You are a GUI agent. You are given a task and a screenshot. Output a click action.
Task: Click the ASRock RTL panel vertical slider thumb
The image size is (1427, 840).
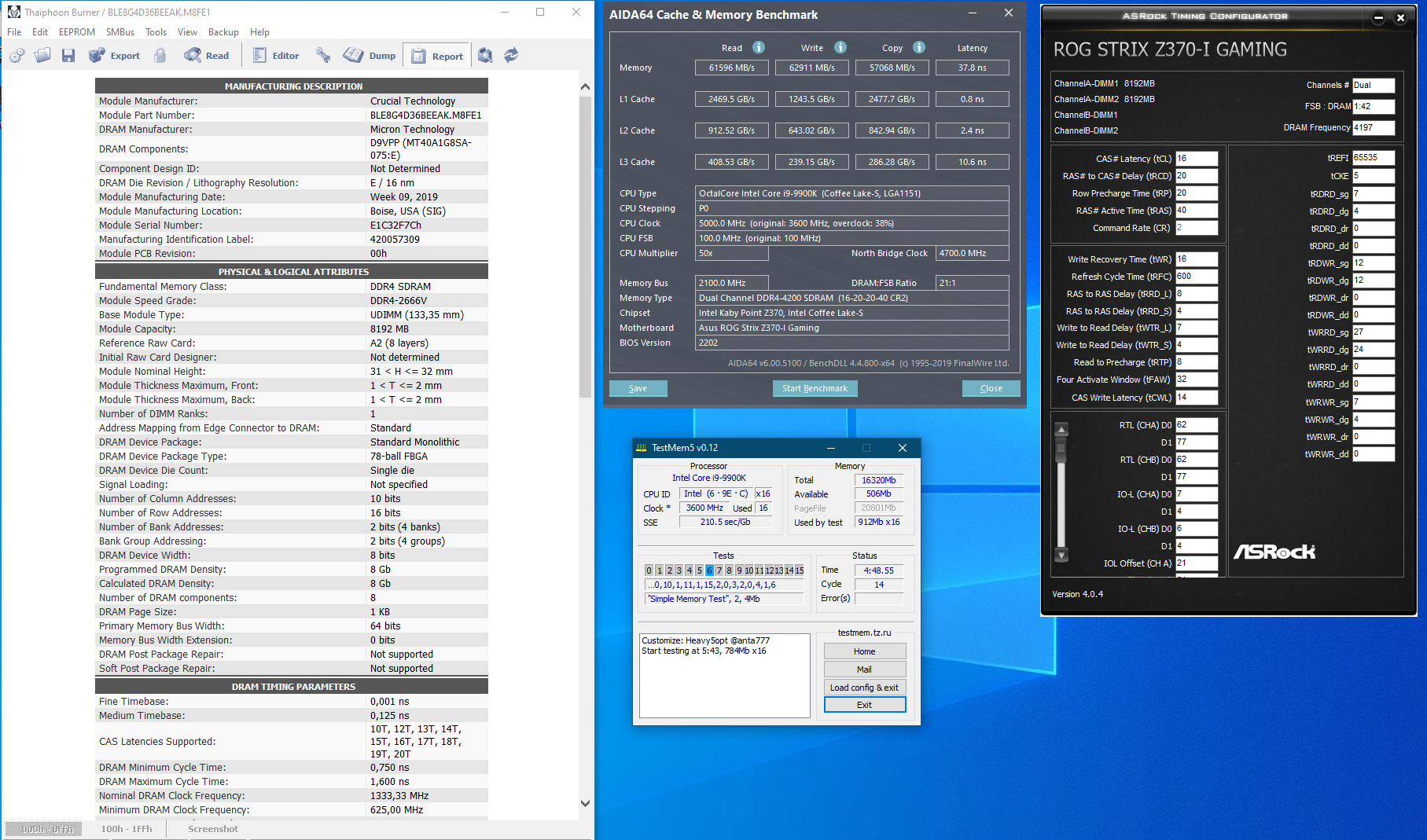tap(1061, 450)
